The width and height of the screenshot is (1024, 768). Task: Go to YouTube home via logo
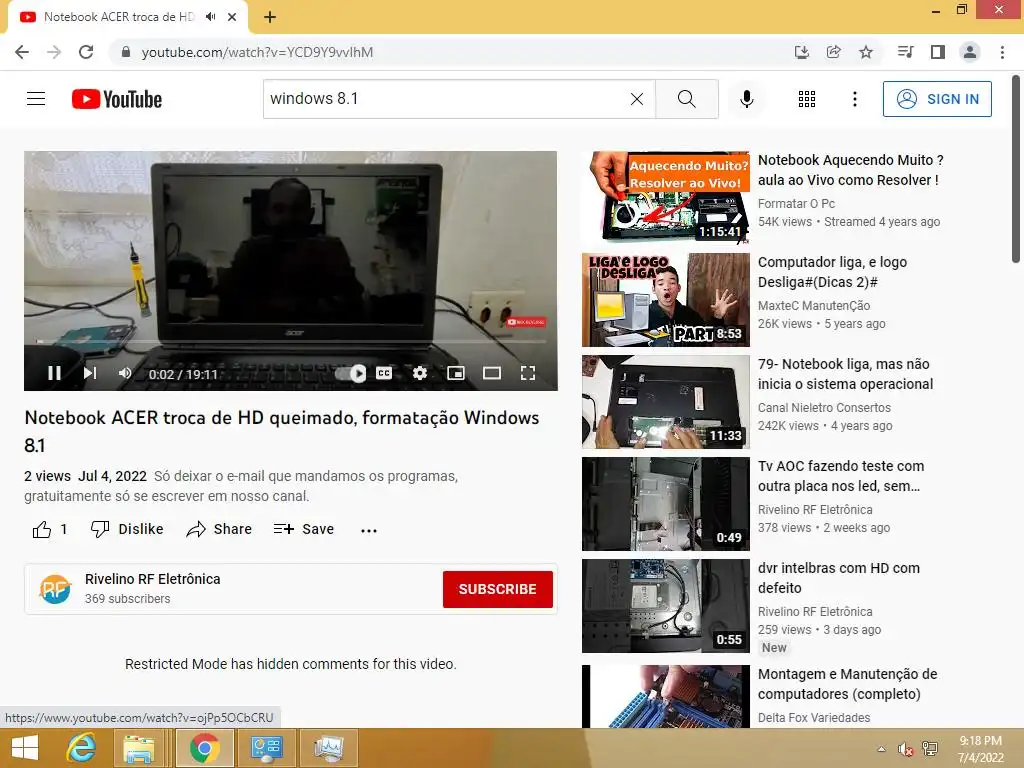[x=117, y=99]
